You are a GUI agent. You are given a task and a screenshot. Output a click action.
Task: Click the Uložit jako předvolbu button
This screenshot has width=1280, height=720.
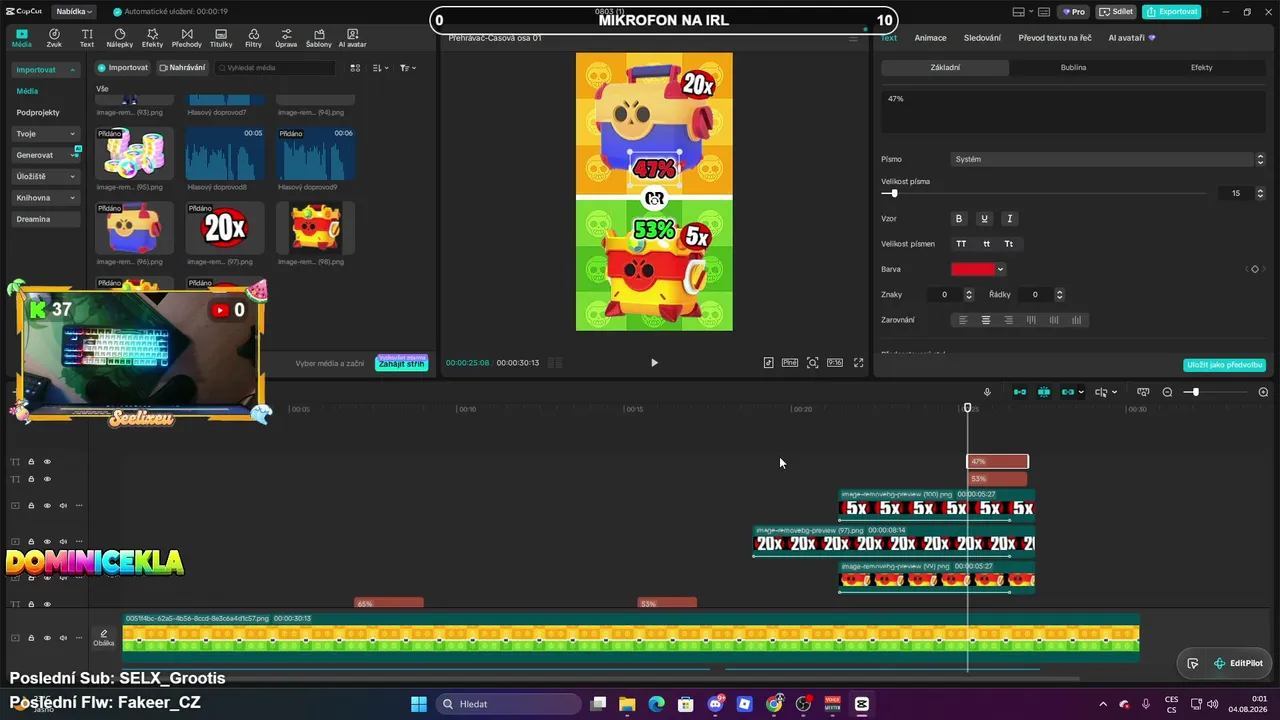1224,365
